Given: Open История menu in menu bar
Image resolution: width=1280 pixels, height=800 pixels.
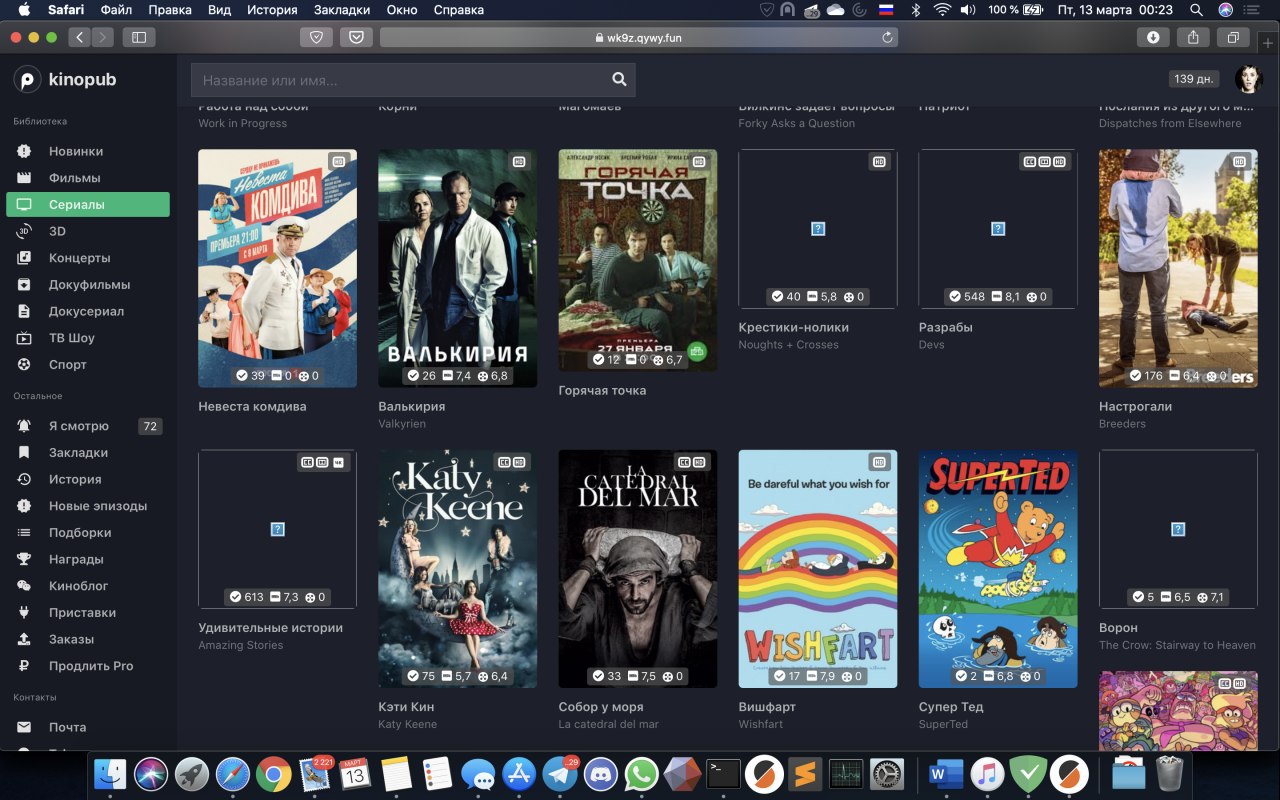Looking at the screenshot, I should [272, 10].
